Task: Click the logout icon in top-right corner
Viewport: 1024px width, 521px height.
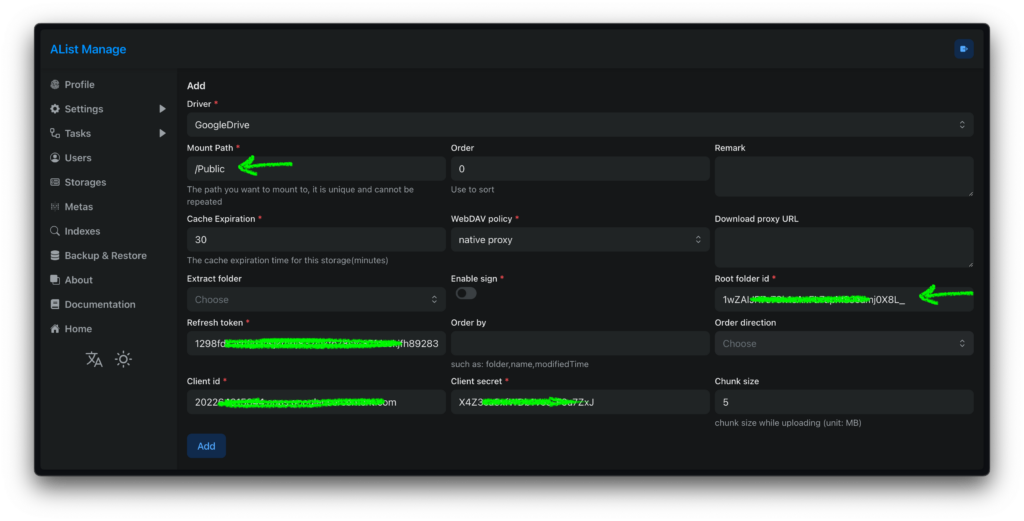Action: [x=963, y=49]
